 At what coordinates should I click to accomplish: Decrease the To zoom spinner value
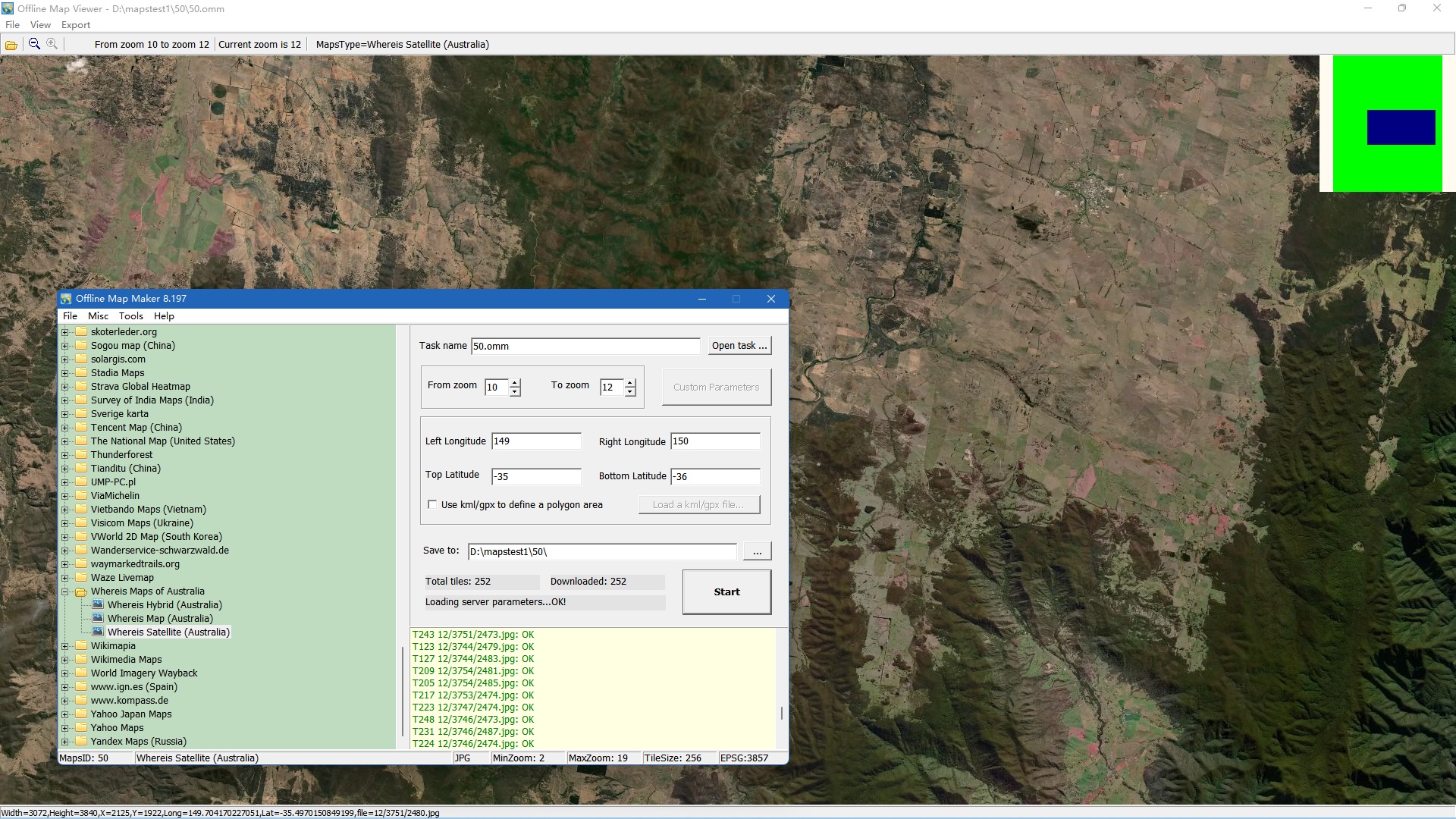[x=630, y=392]
